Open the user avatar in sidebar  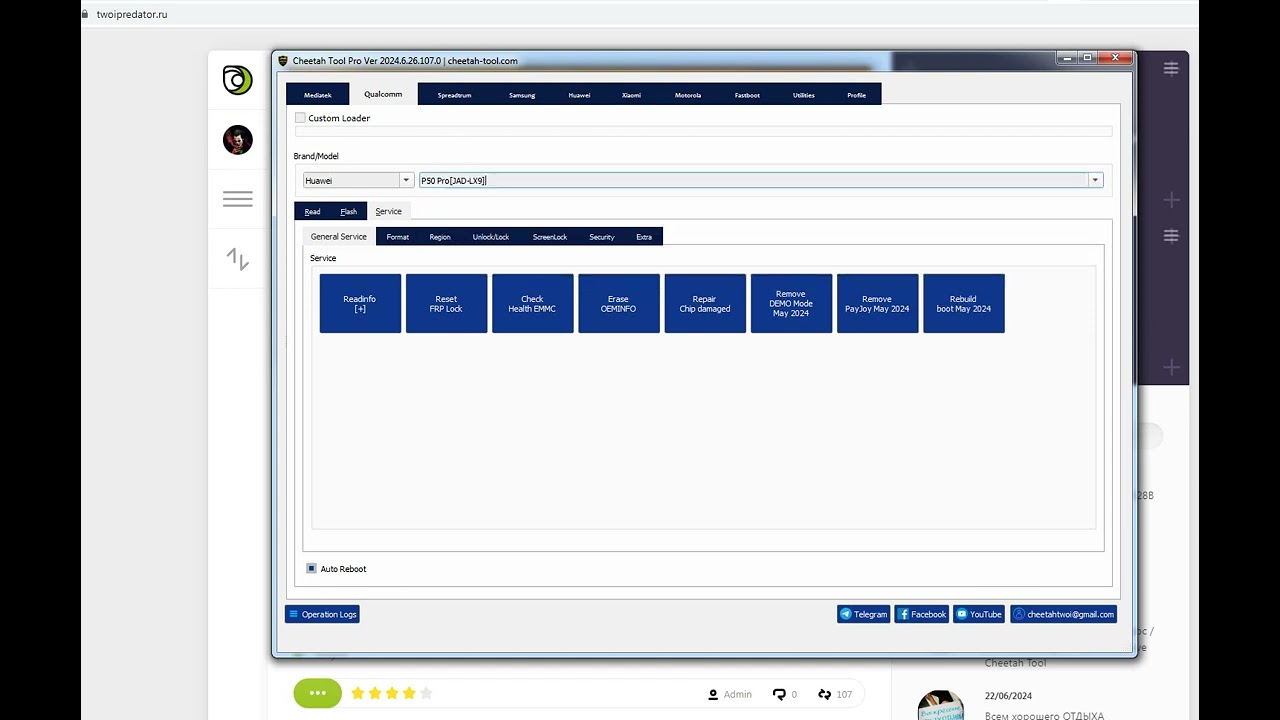tap(237, 140)
